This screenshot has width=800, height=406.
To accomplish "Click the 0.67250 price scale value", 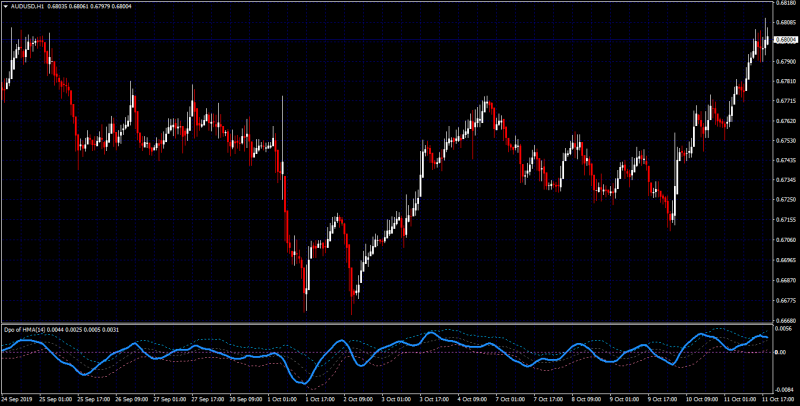I will (786, 200).
